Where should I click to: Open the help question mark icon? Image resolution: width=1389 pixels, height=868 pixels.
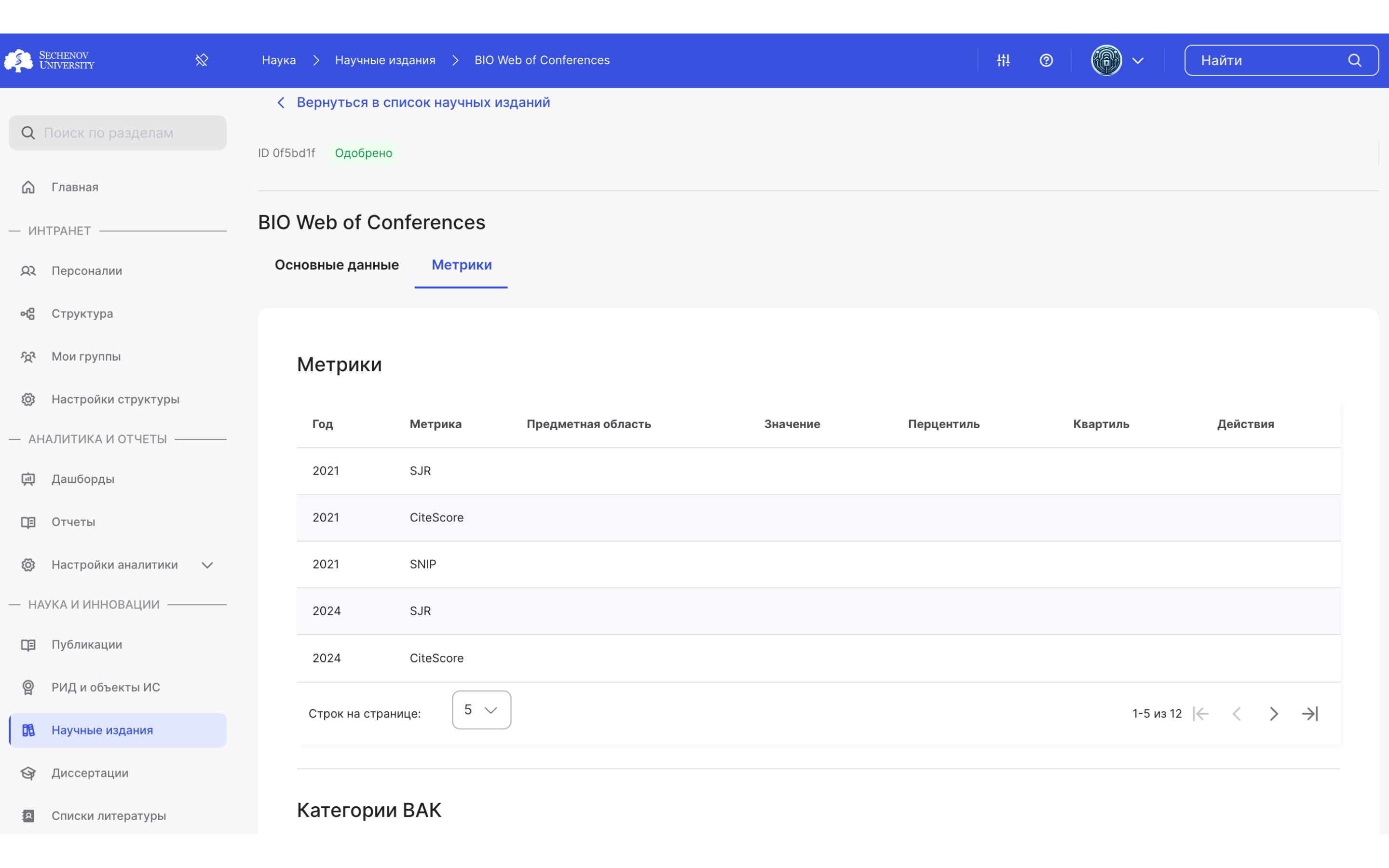[1047, 60]
